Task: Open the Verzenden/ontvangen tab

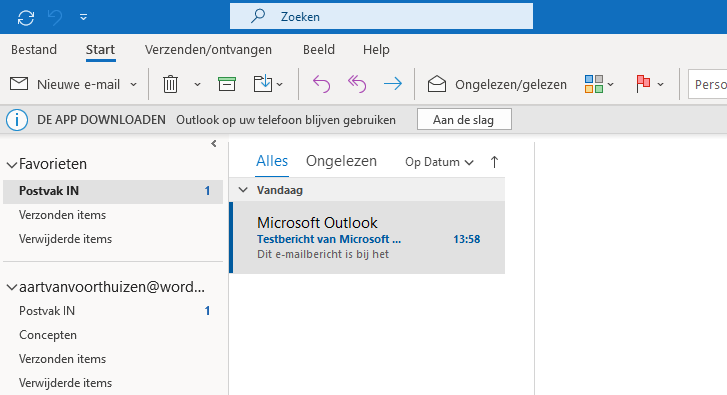Action: click(x=208, y=50)
